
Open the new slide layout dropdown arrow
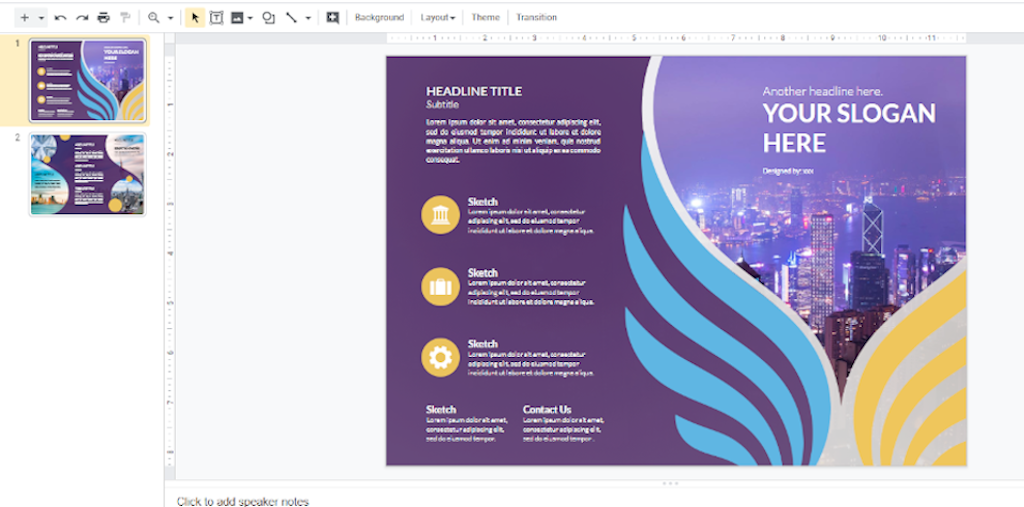pyautogui.click(x=41, y=18)
